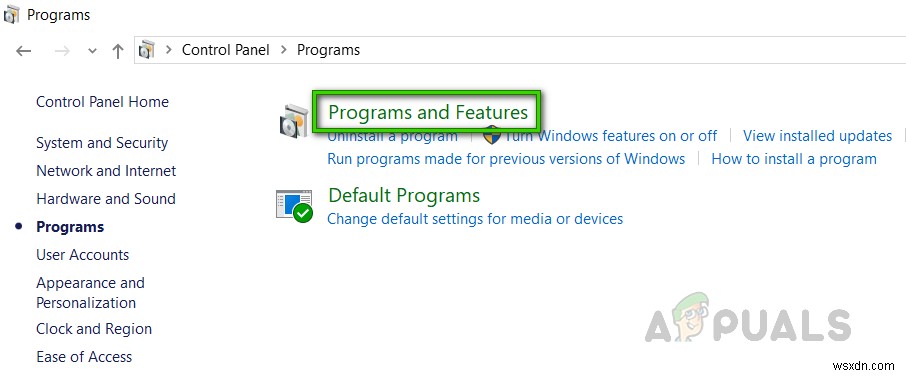Select Programs in the address breadcrumb
The width and height of the screenshot is (906, 376).
pyautogui.click(x=328, y=50)
